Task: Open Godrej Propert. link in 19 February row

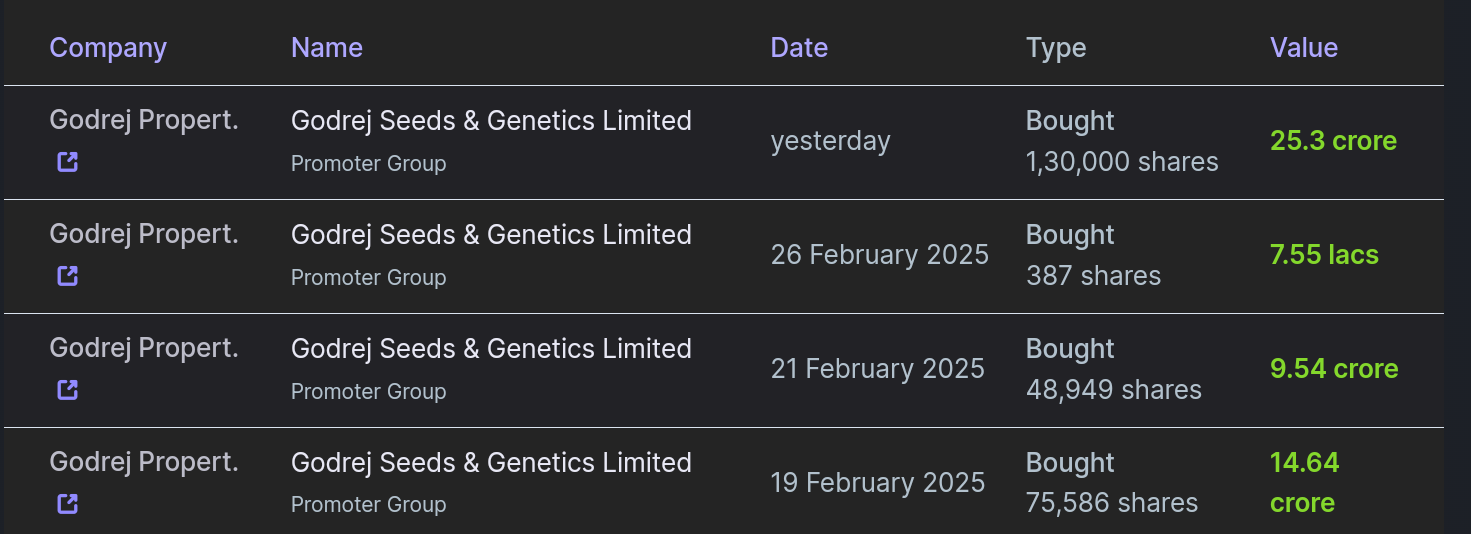Action: (x=144, y=462)
